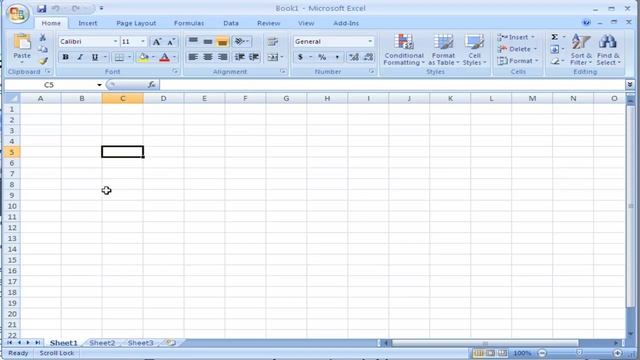Increase font size with Grow Font icon

[156, 42]
